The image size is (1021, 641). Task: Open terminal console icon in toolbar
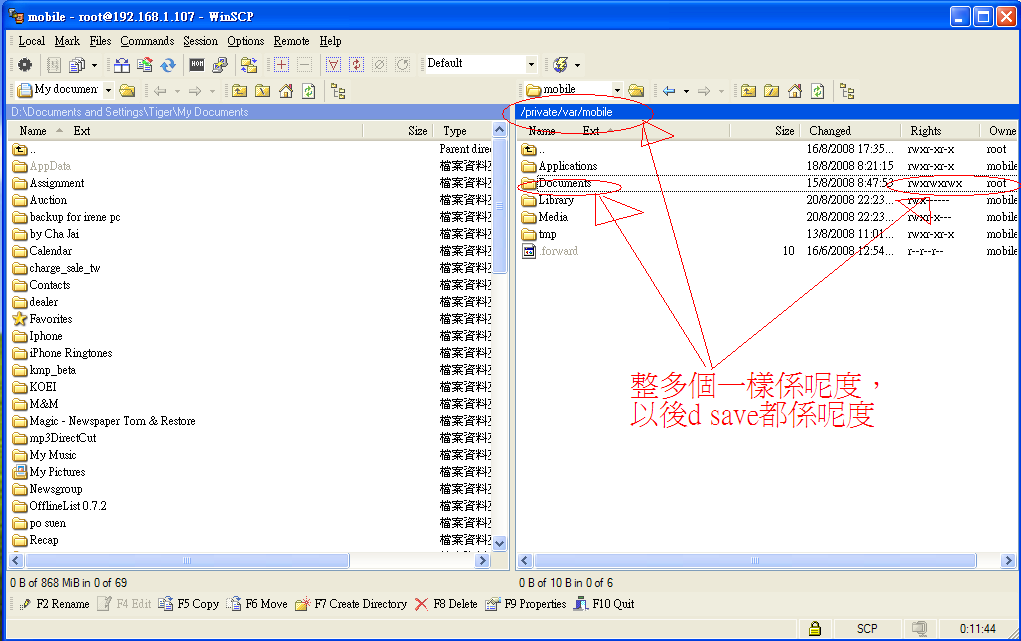(x=197, y=65)
